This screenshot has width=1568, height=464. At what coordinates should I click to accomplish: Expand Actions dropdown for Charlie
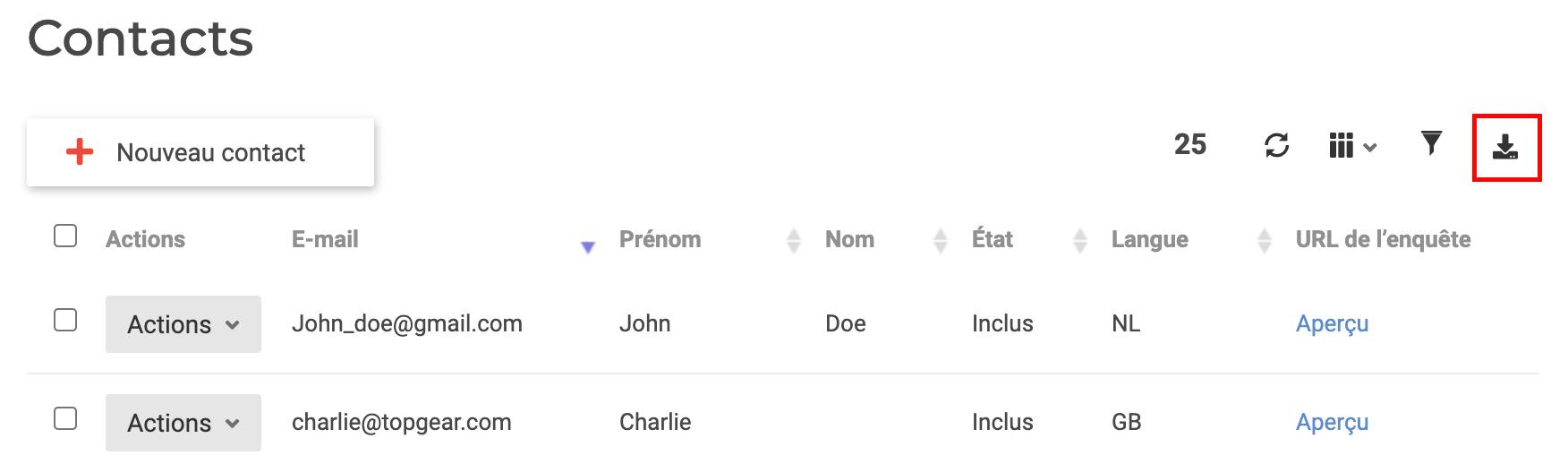(x=183, y=423)
